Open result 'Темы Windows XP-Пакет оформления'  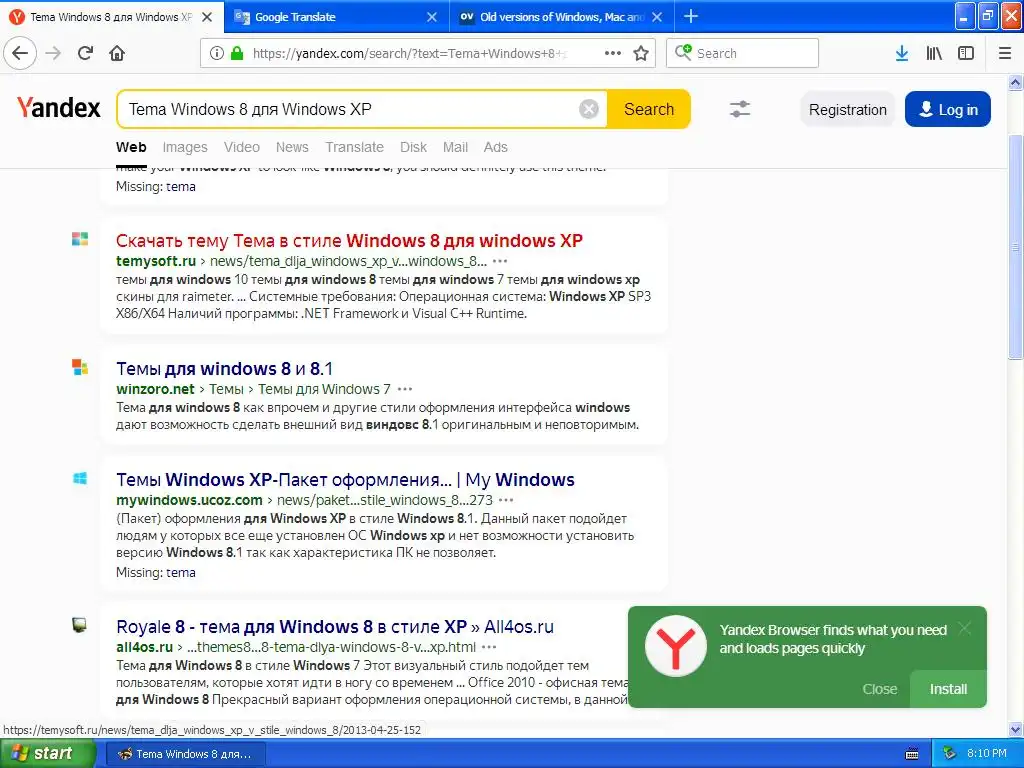[345, 480]
